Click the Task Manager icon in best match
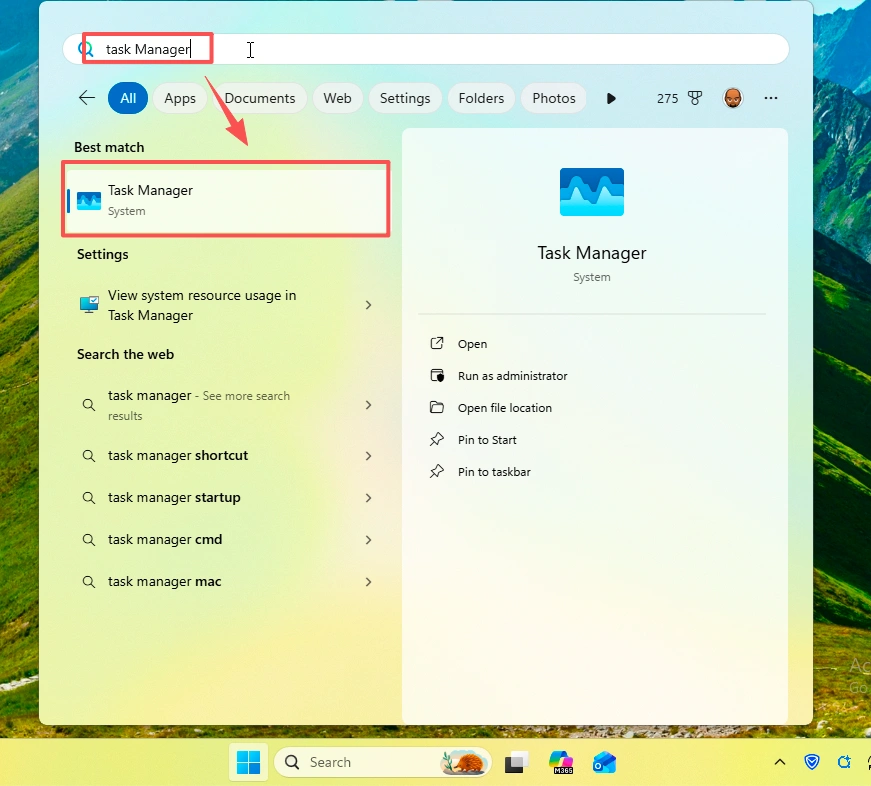 pyautogui.click(x=89, y=201)
